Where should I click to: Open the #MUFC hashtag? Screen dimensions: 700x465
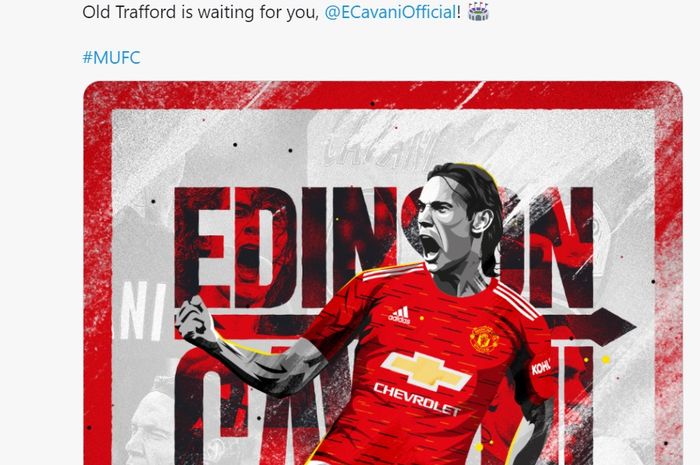[111, 58]
